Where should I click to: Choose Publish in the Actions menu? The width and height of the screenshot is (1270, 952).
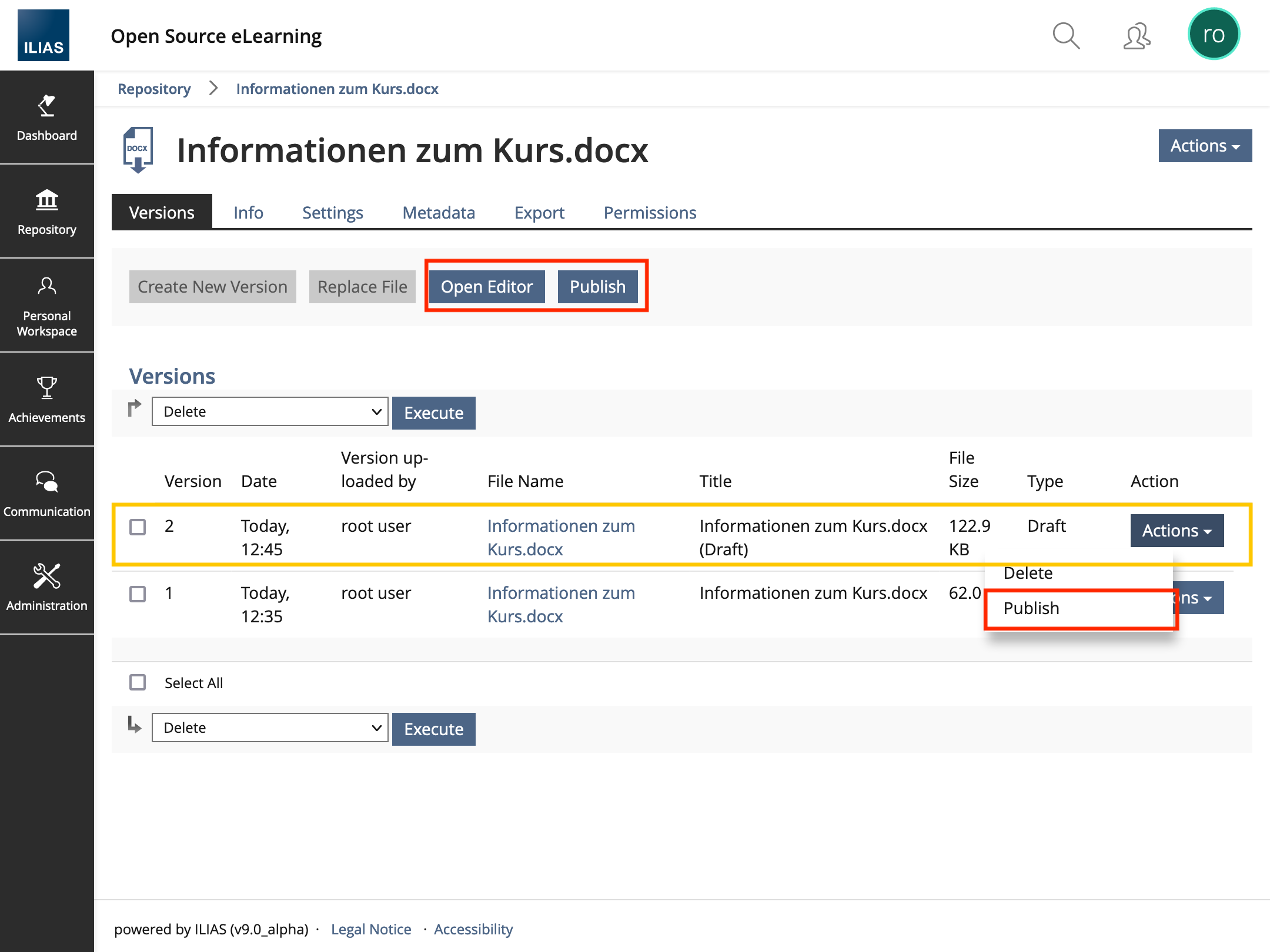(x=1031, y=608)
